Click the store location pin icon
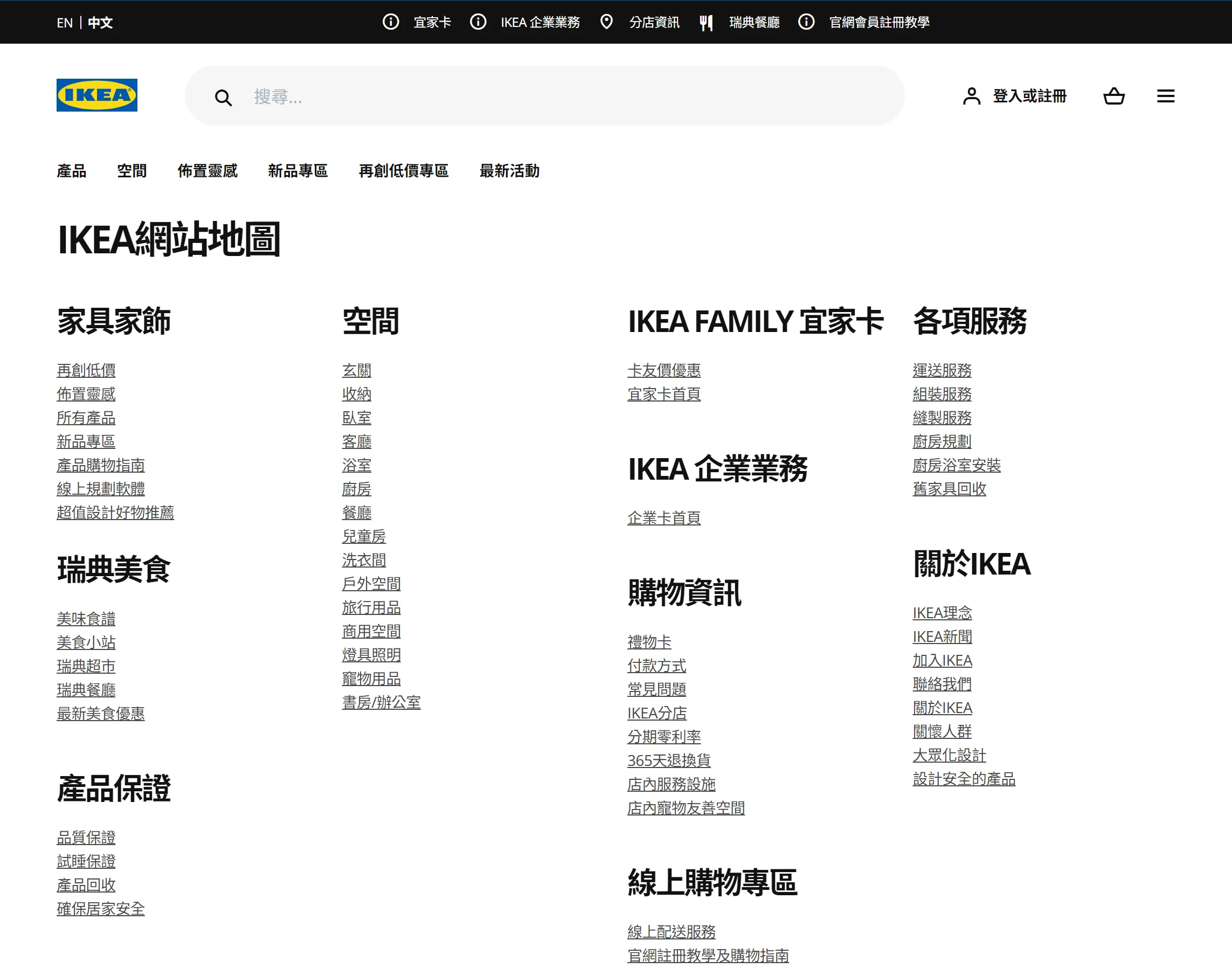Viewport: 1232px width, 975px height. (606, 22)
